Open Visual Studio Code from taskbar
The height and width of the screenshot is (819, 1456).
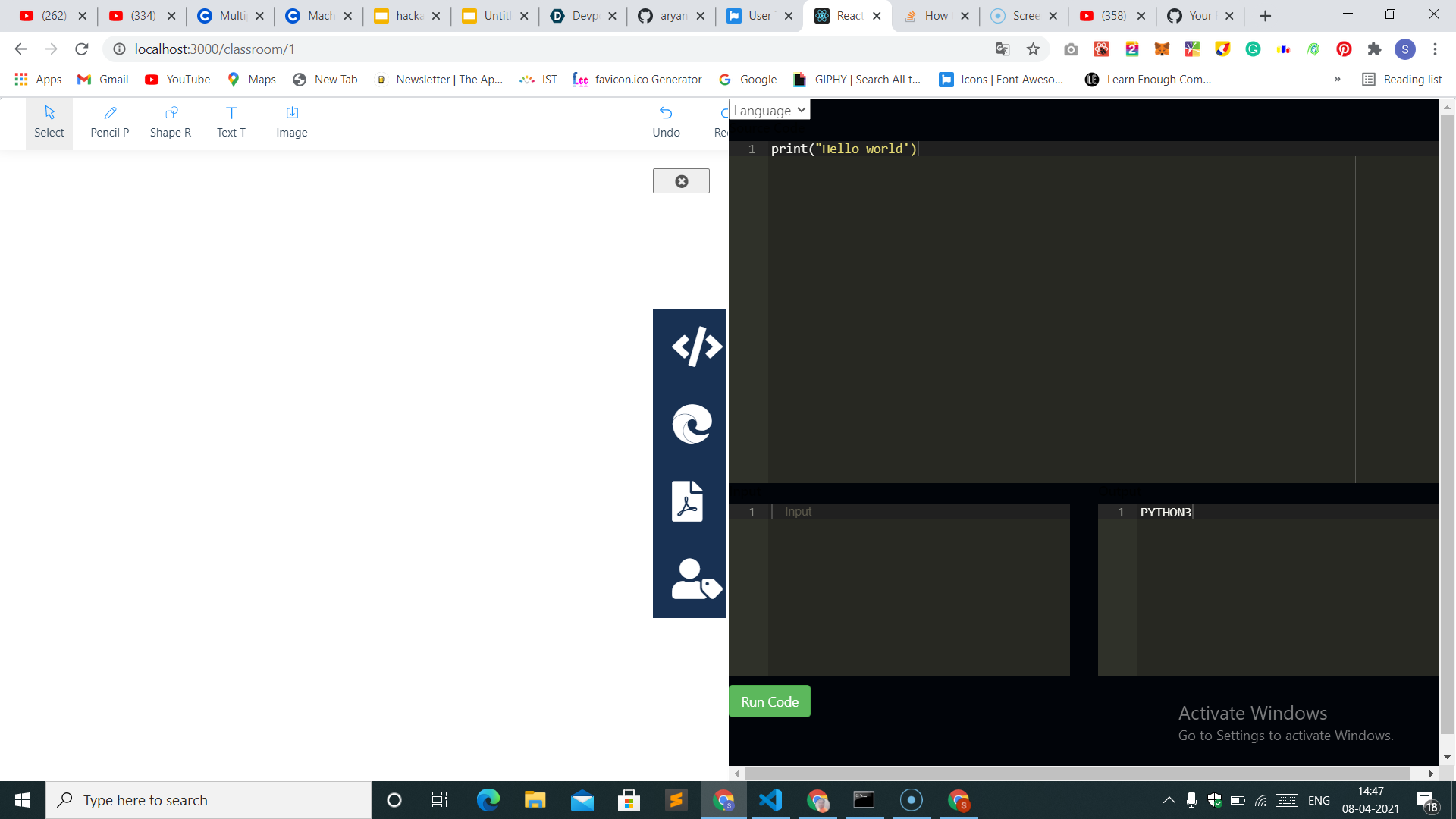coord(770,800)
